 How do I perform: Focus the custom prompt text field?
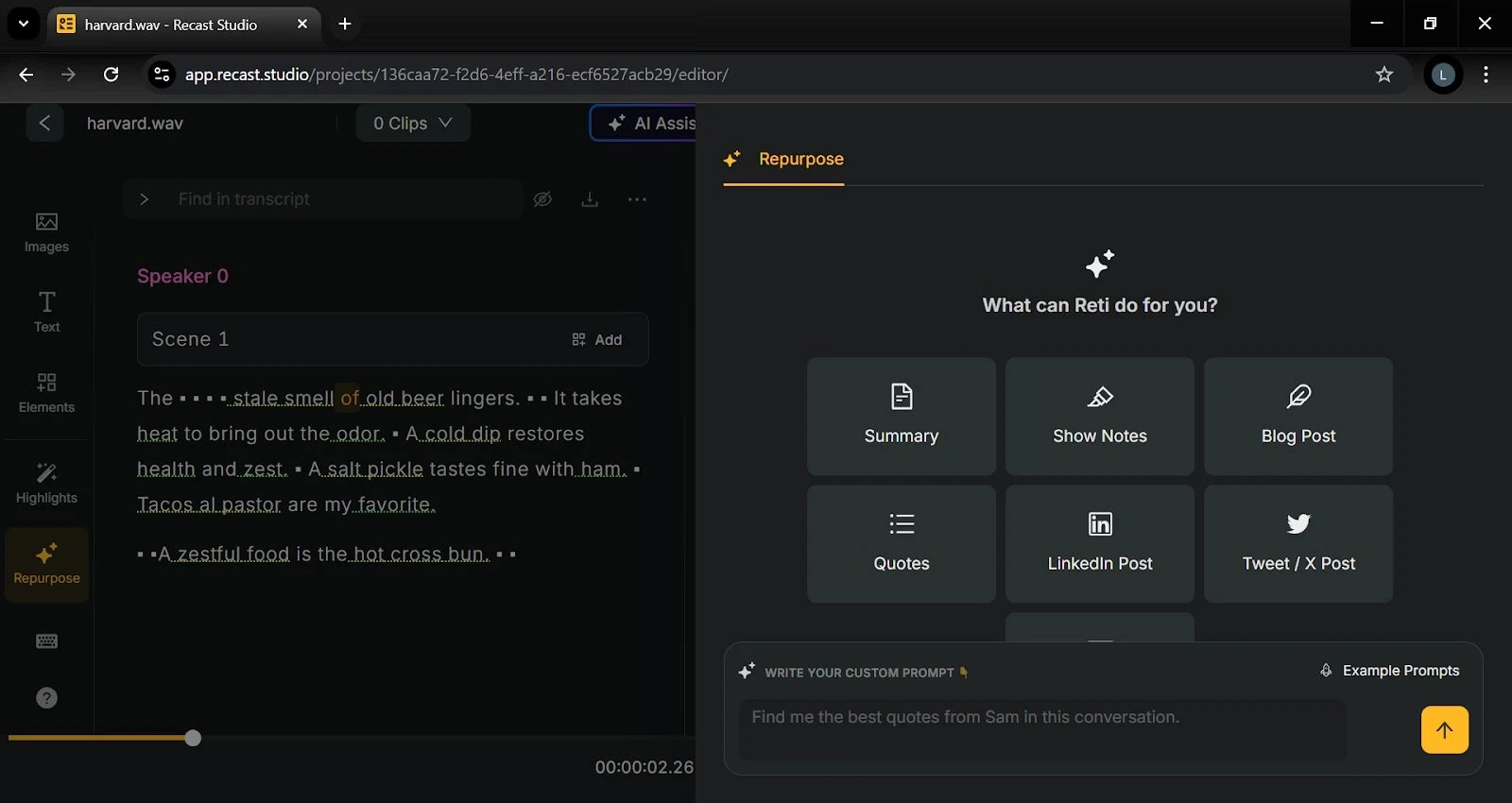coord(1041,729)
